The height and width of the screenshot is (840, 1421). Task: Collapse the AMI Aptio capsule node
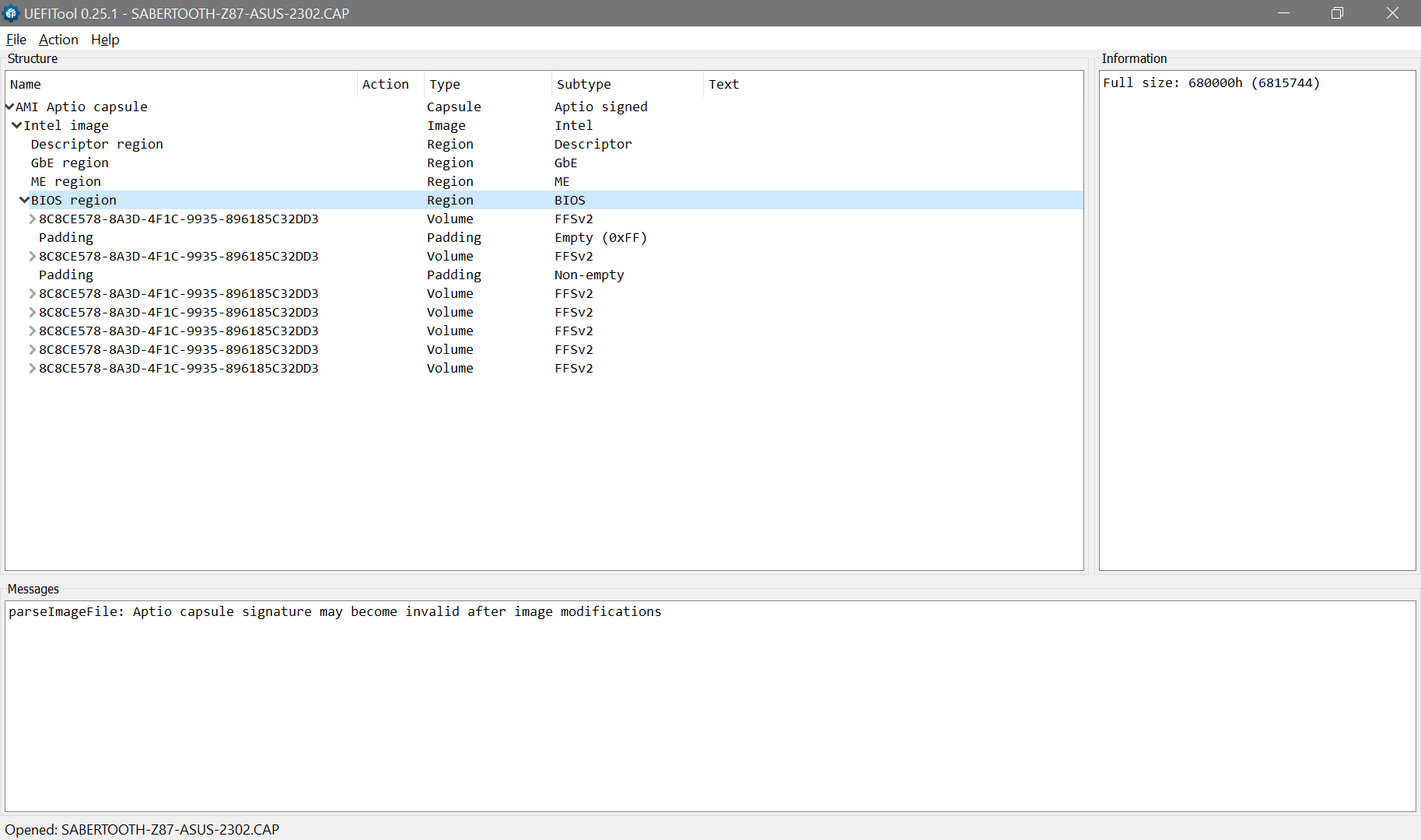(9, 107)
